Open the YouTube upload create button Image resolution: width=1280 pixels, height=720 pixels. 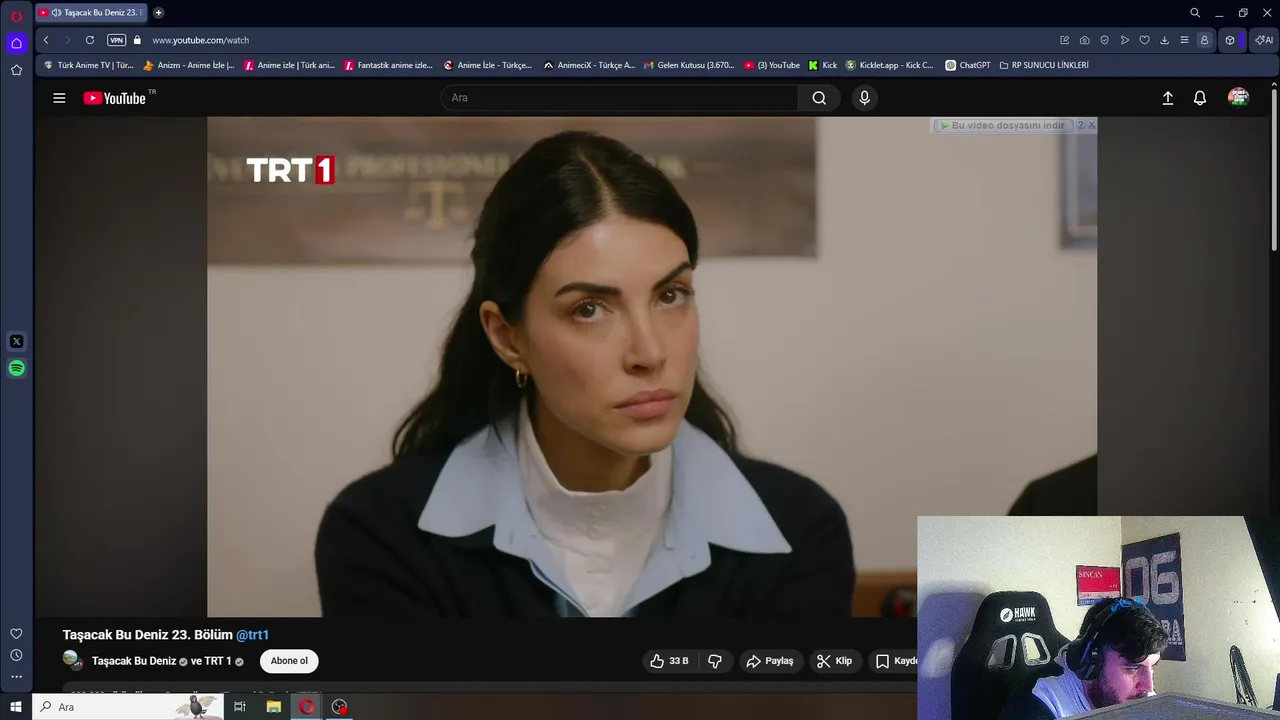click(1167, 98)
